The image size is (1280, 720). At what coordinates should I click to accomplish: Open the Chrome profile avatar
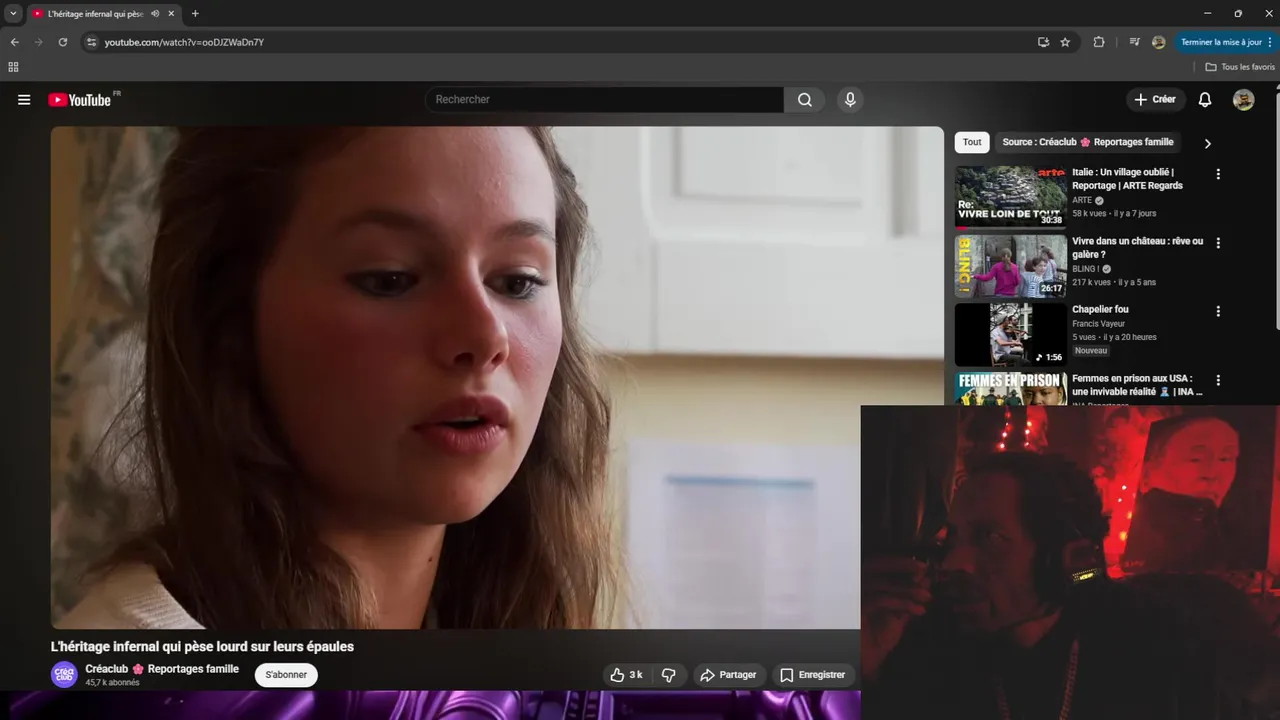click(1159, 42)
